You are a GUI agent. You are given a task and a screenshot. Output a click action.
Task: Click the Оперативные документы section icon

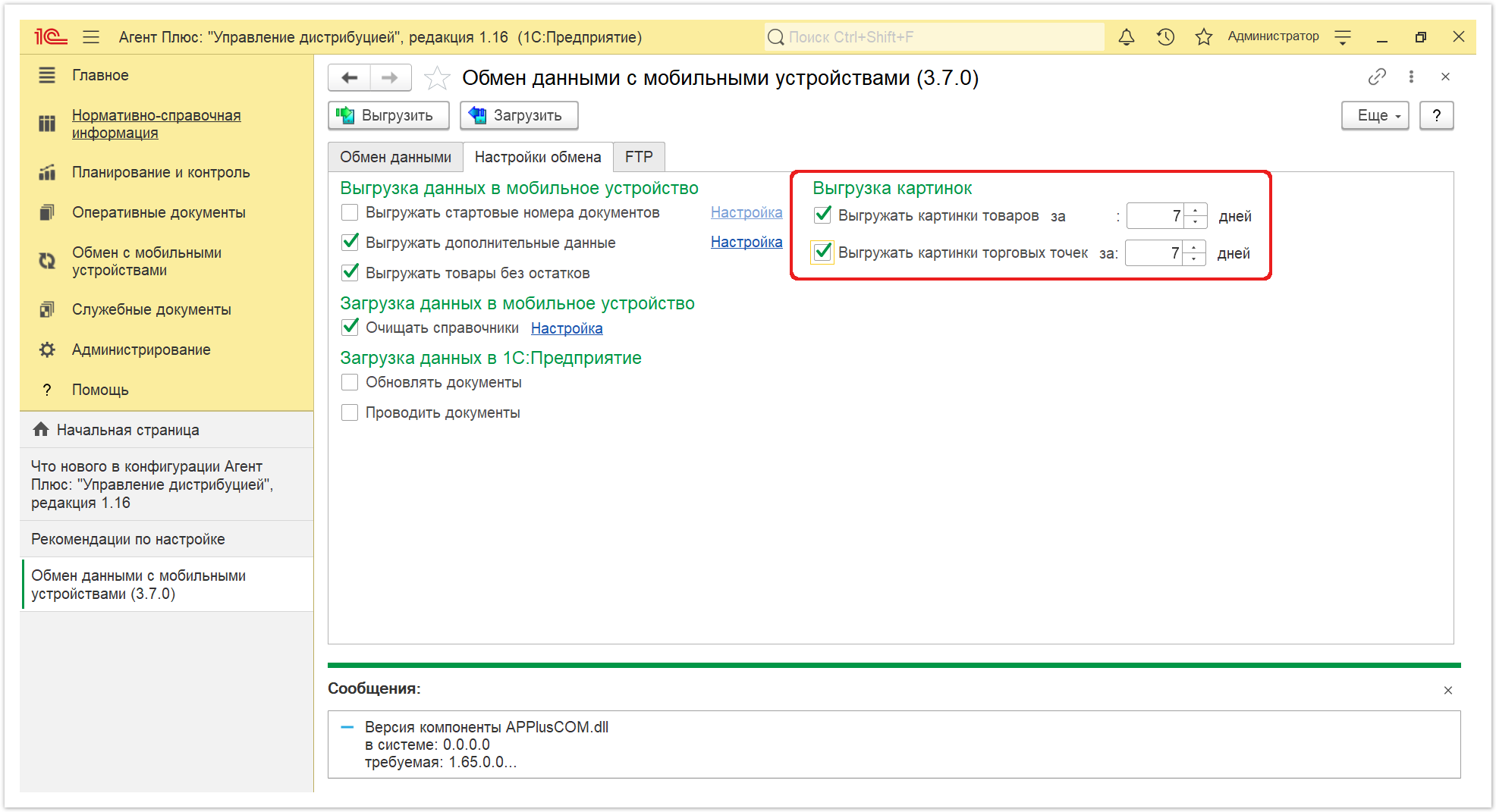point(47,212)
